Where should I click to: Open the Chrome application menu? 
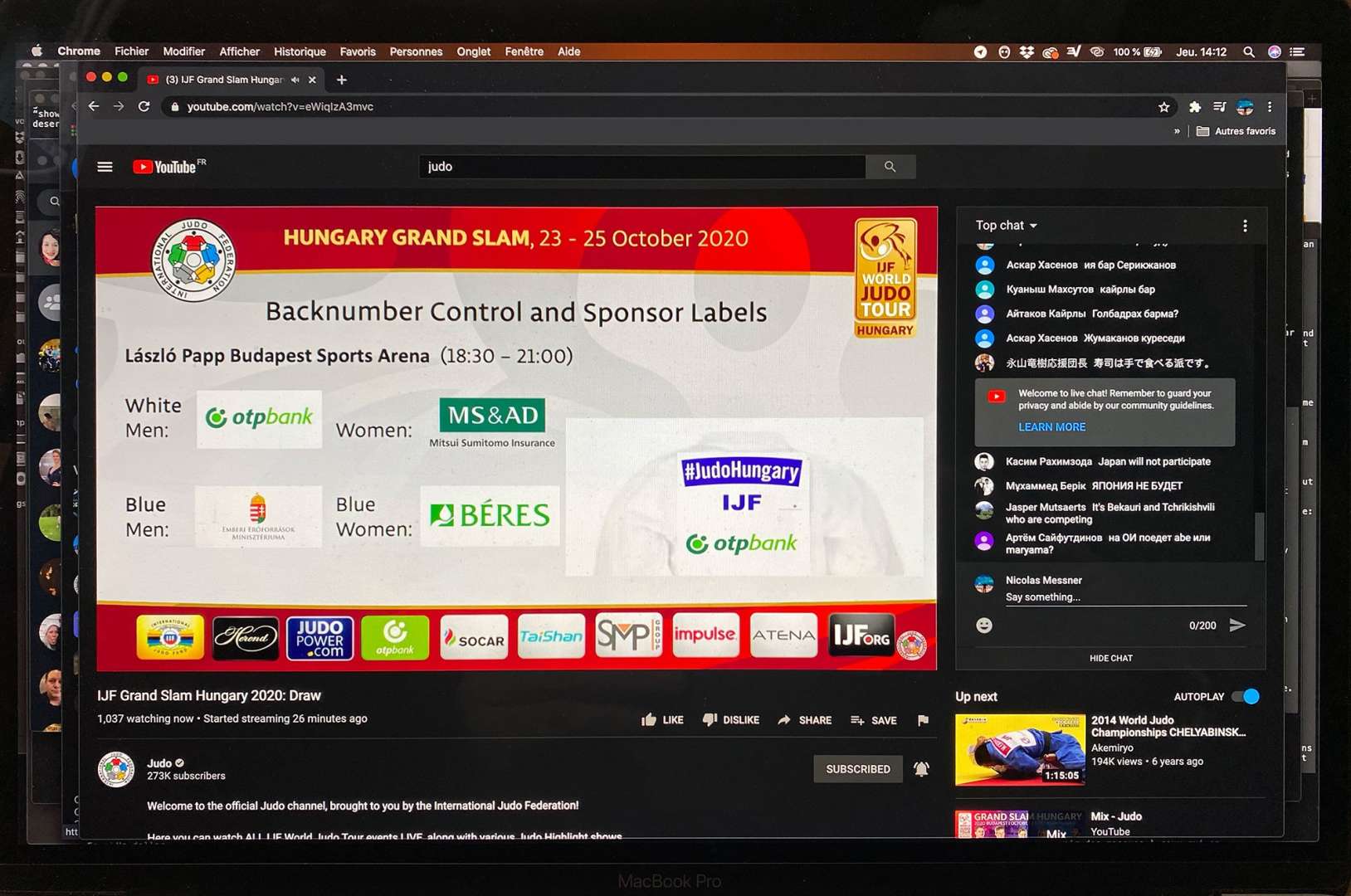[79, 51]
